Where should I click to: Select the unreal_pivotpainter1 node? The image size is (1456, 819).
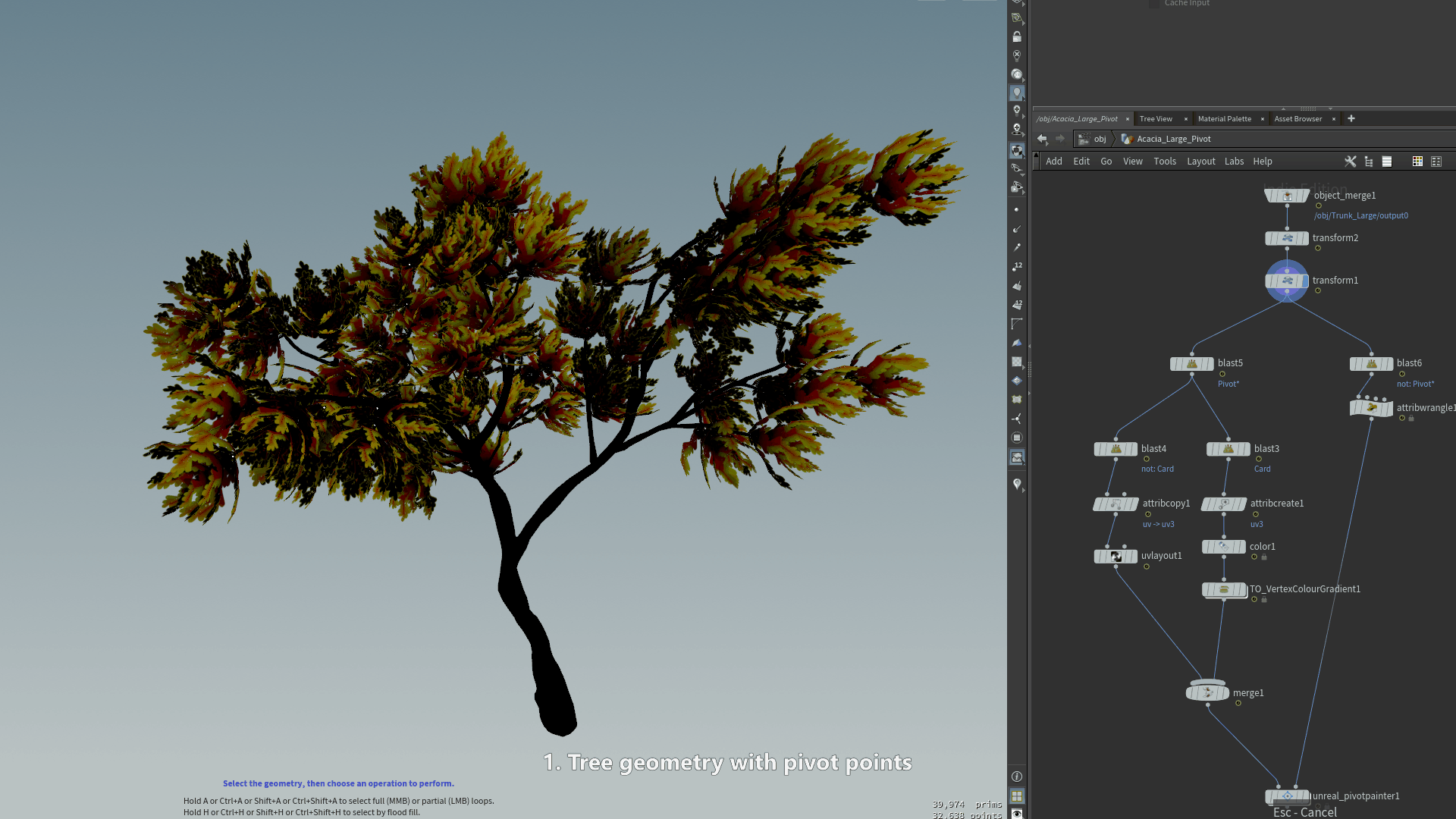pos(1287,796)
